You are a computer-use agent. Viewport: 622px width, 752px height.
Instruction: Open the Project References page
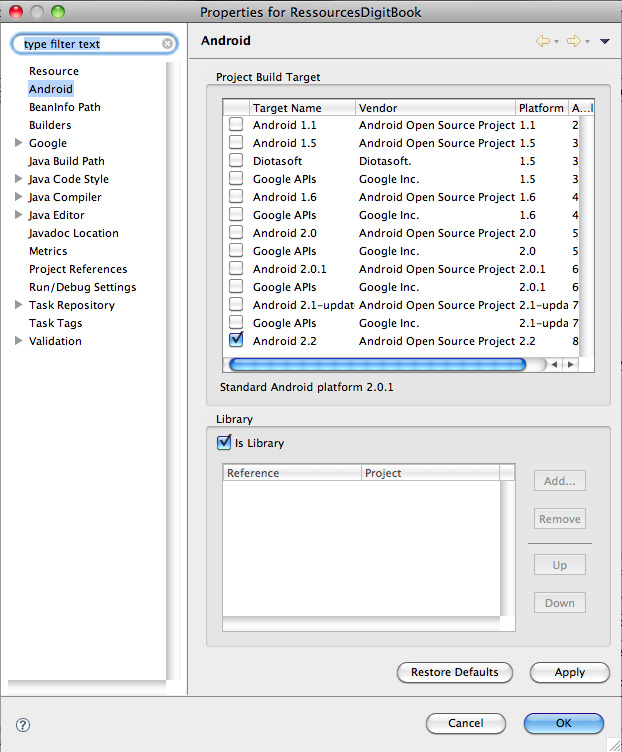[x=78, y=269]
